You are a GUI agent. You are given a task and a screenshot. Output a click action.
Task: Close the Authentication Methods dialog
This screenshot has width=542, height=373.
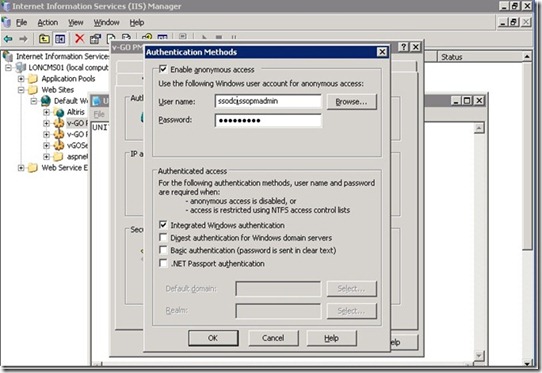click(382, 52)
